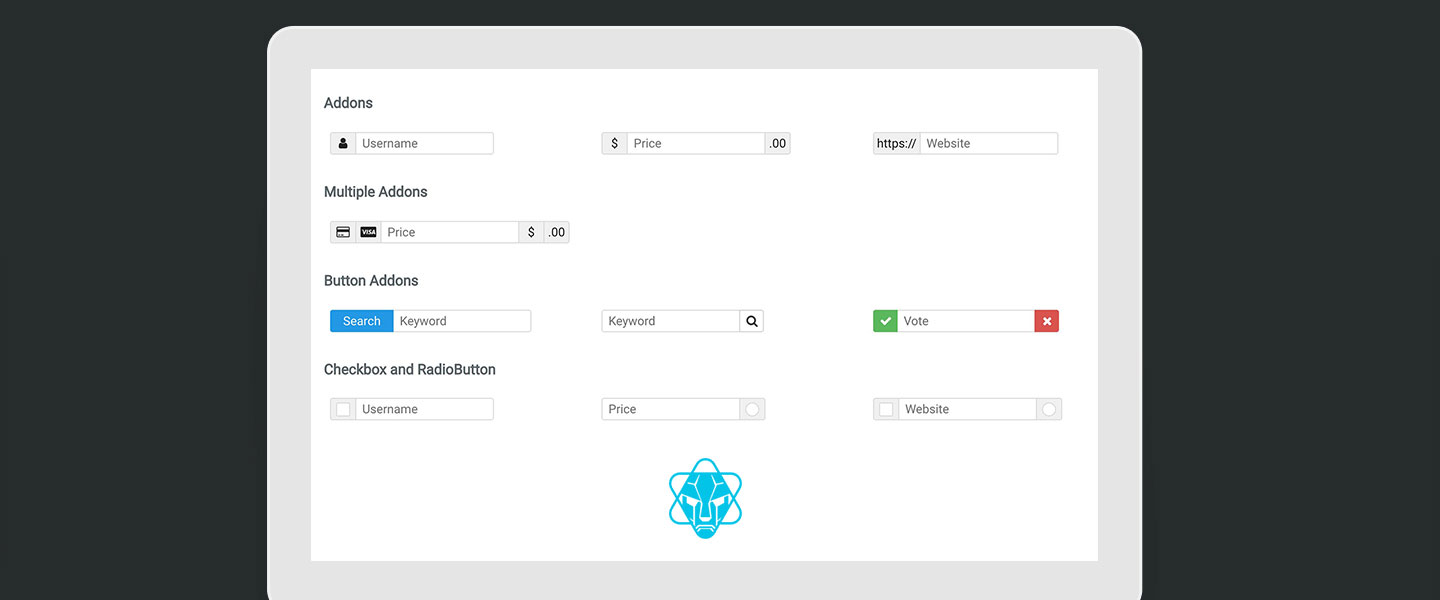Click the blue Search button
The height and width of the screenshot is (600, 1440).
(362, 321)
